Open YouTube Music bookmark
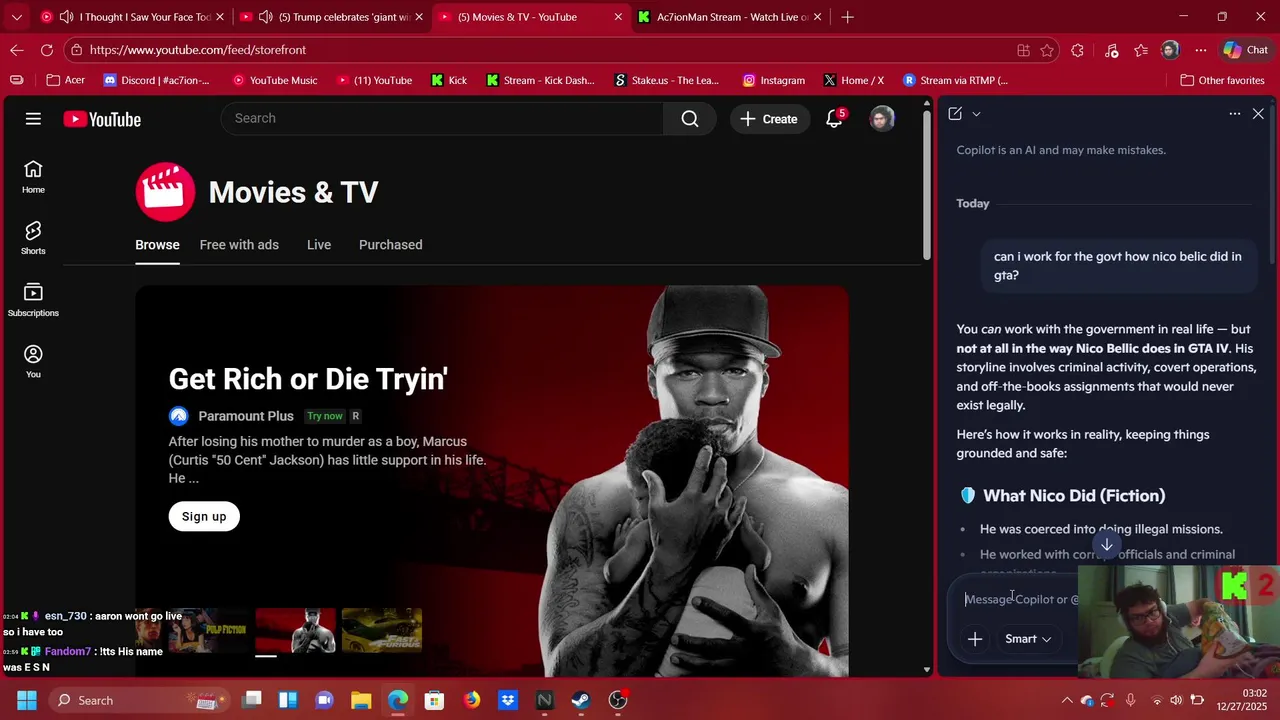1280x720 pixels. [x=275, y=80]
